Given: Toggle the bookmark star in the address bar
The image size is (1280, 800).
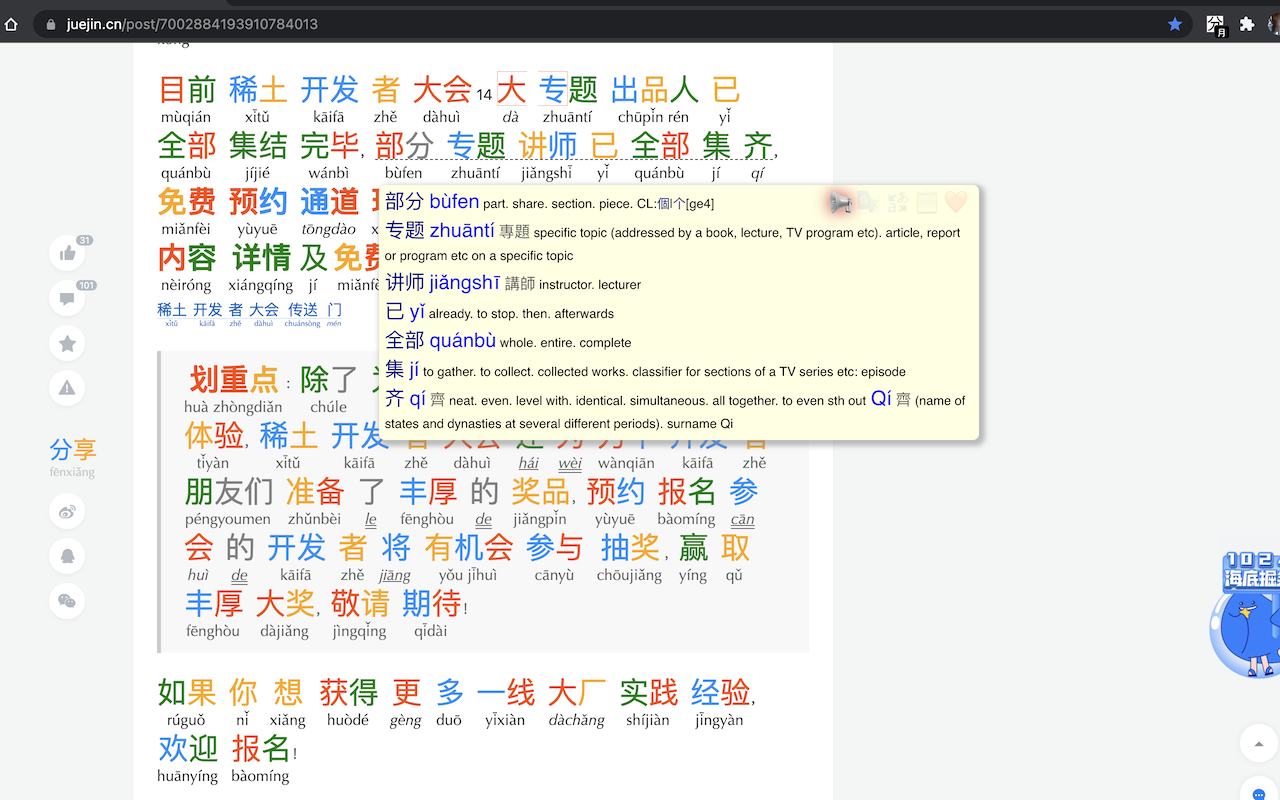Looking at the screenshot, I should coord(1173,22).
